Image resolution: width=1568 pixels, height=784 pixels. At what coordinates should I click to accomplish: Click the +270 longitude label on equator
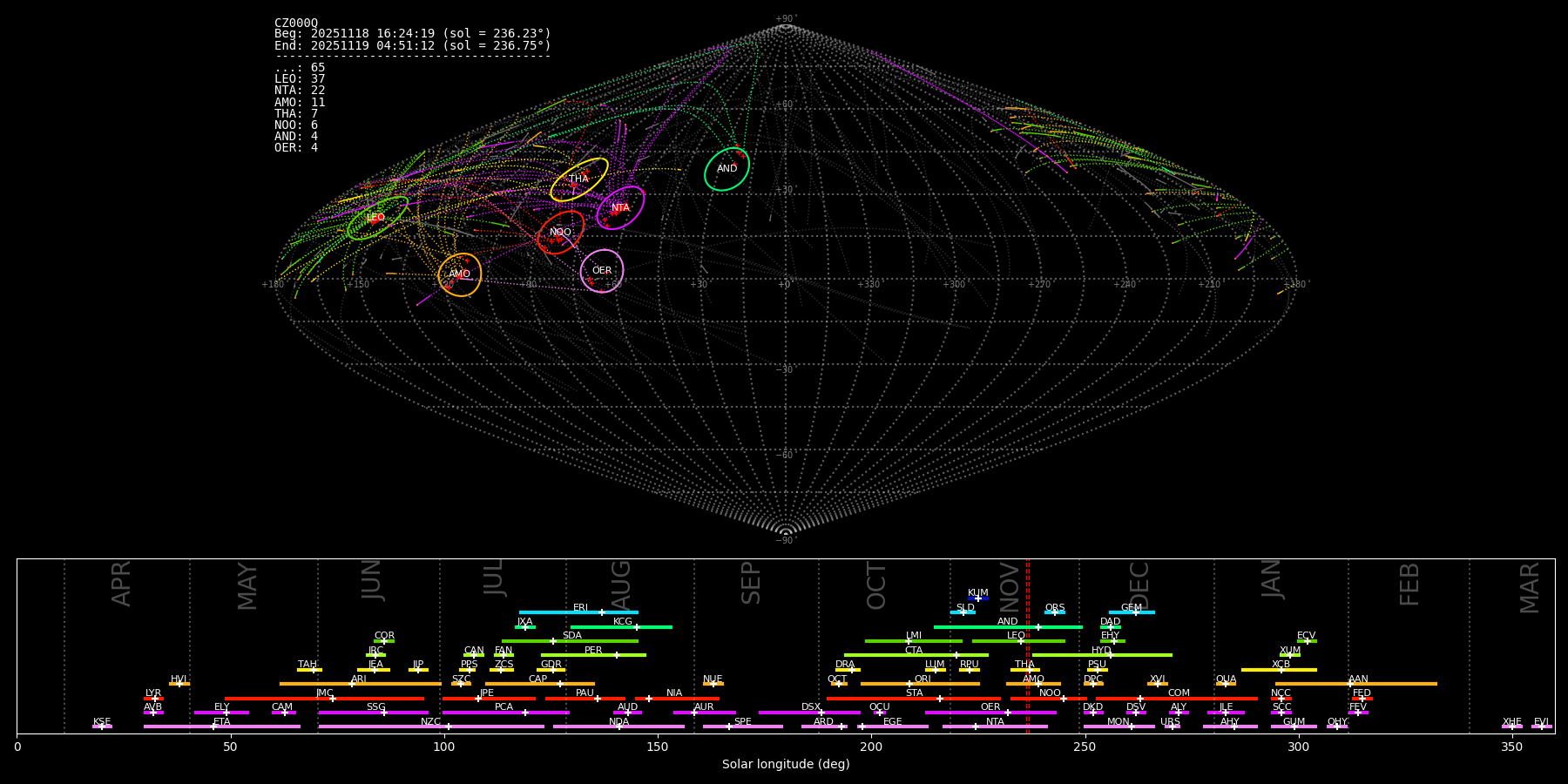point(1039,285)
